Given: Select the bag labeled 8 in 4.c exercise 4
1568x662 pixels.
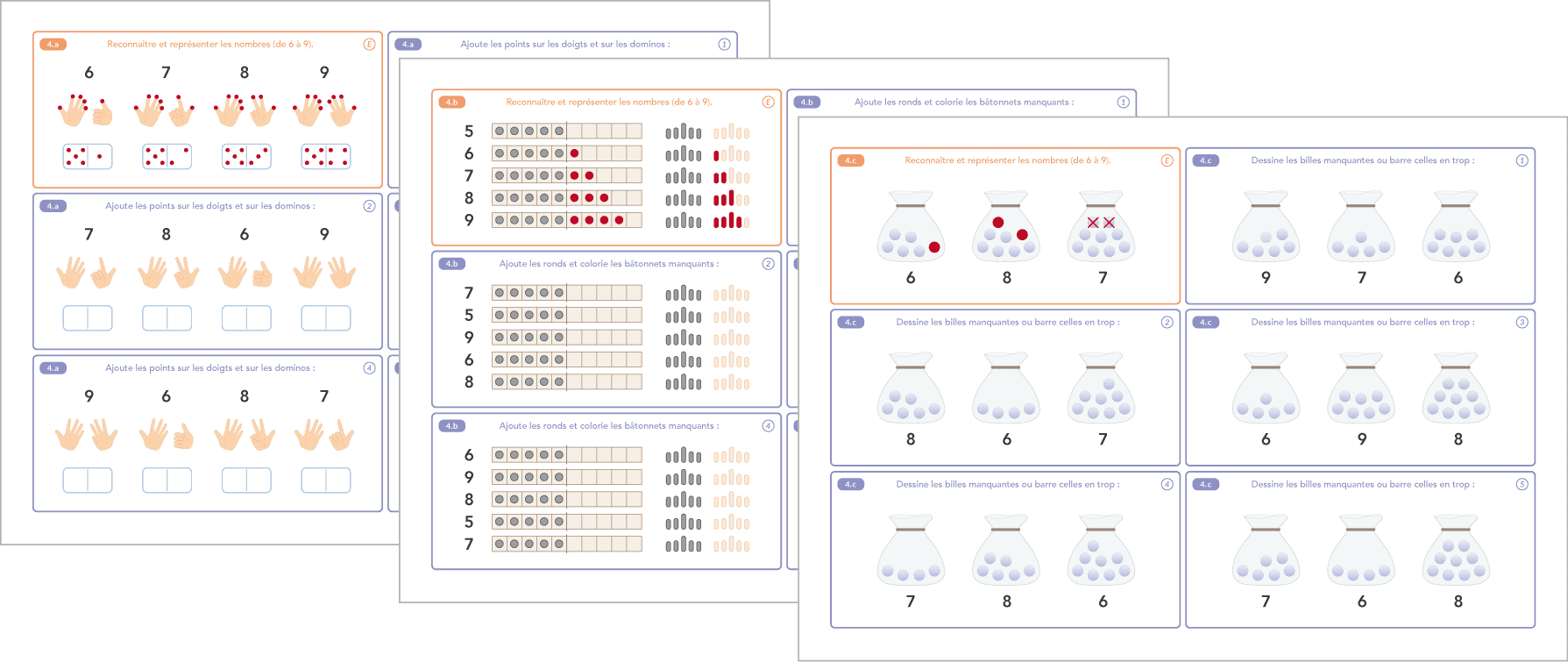Looking at the screenshot, I should click(1006, 551).
